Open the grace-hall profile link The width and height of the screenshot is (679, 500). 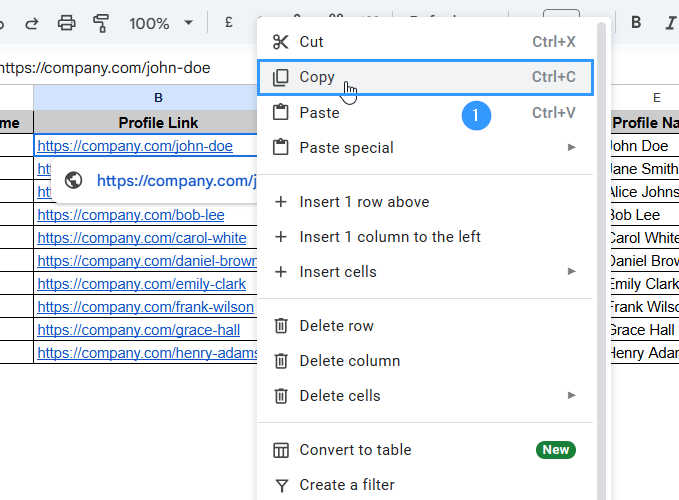click(x=139, y=330)
